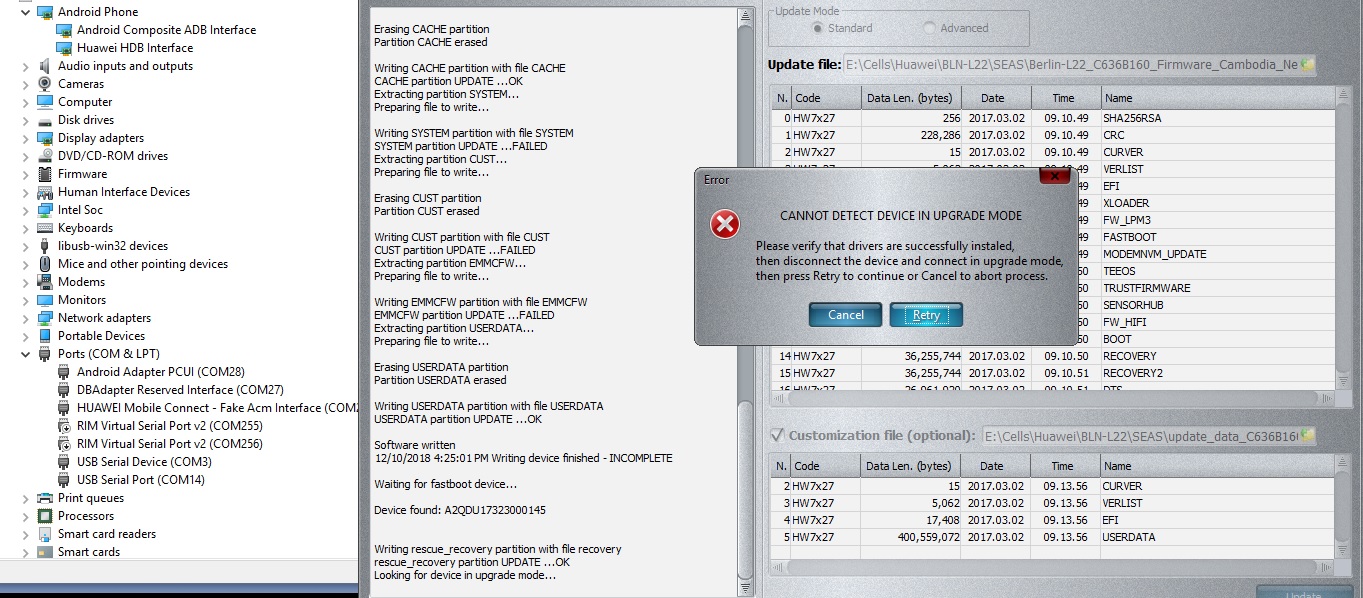Click the DVD/CD-ROM drives icon
The width and height of the screenshot is (1363, 598).
[x=45, y=156]
